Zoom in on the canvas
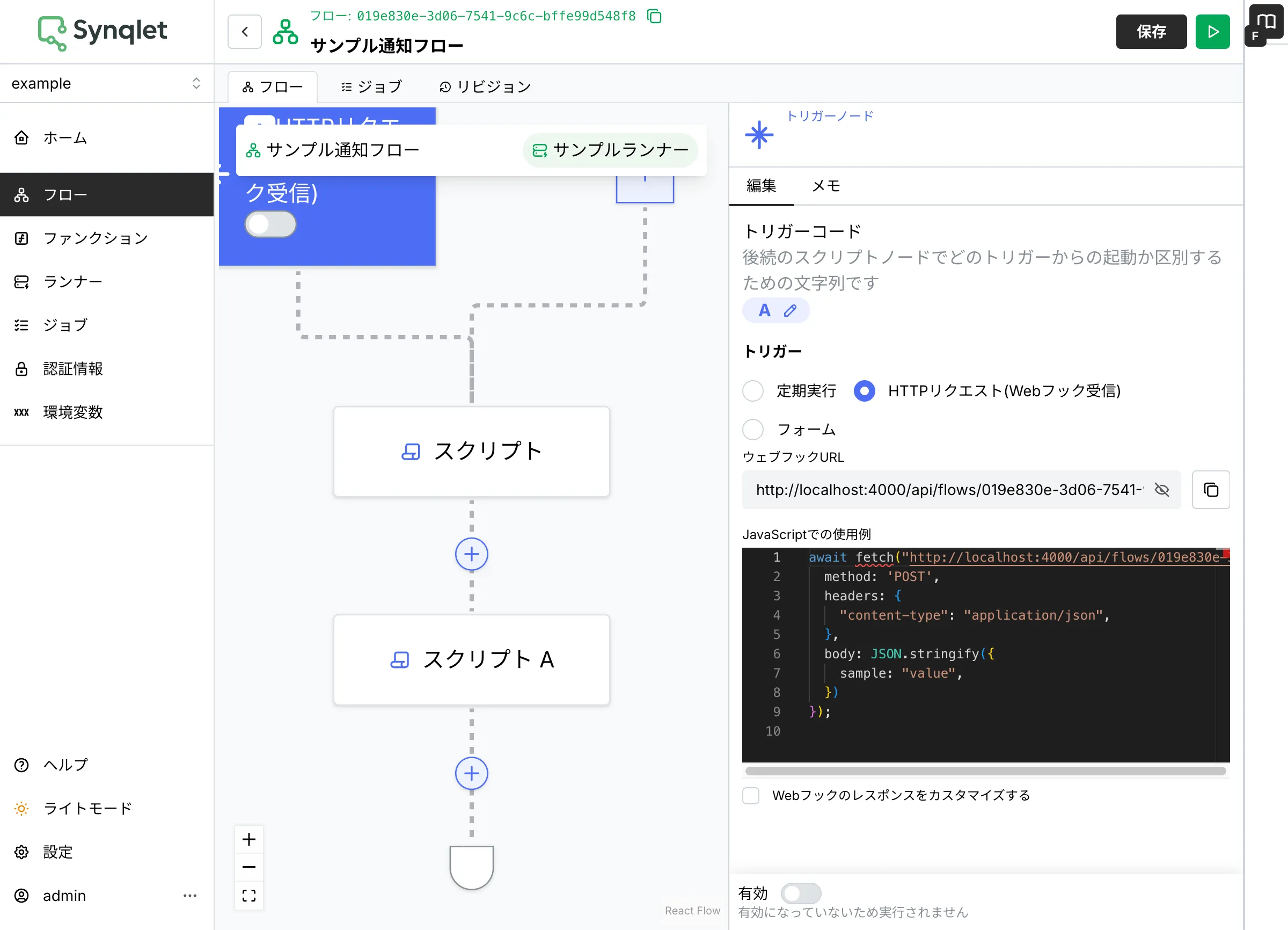This screenshot has height=930, width=1288. (248, 839)
